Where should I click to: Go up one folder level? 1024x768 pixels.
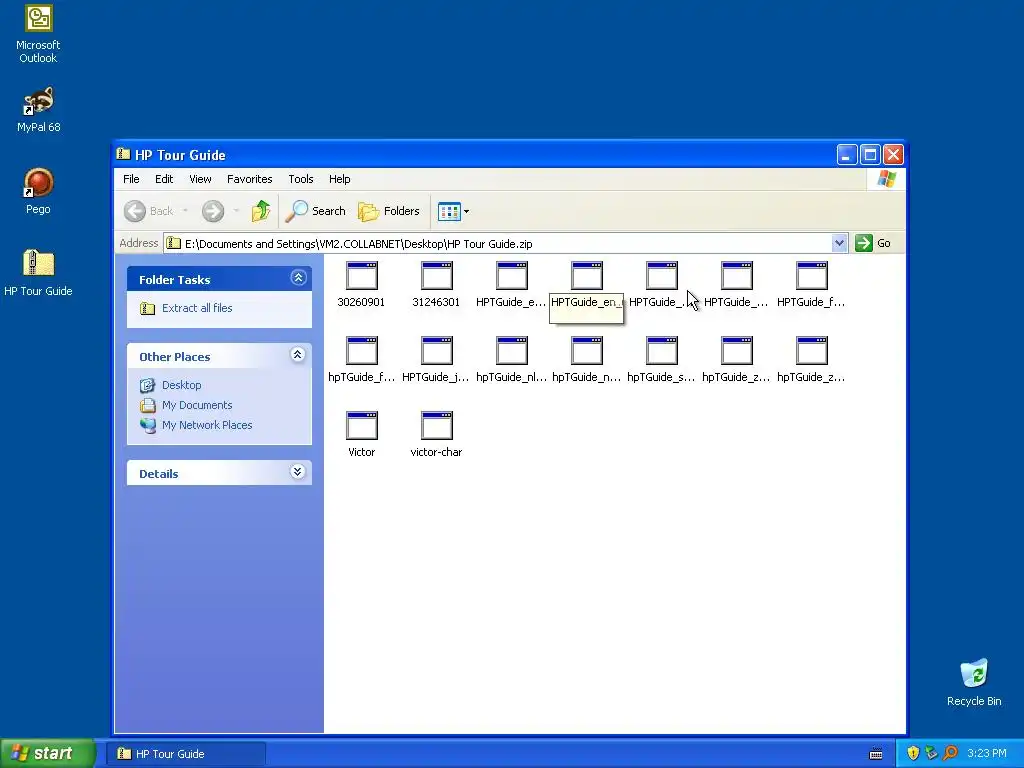pyautogui.click(x=261, y=211)
